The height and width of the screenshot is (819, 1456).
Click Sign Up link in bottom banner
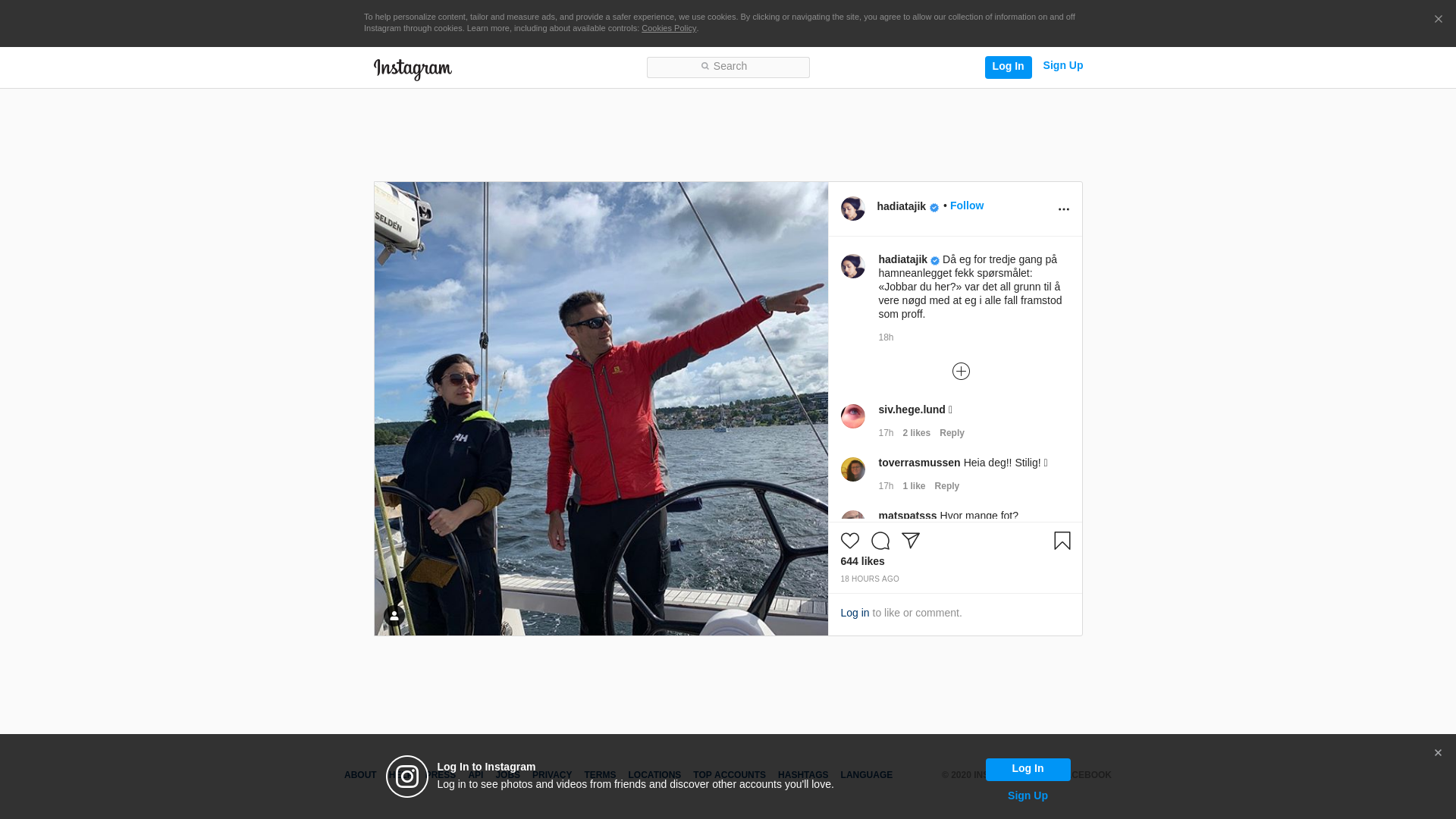click(1028, 795)
